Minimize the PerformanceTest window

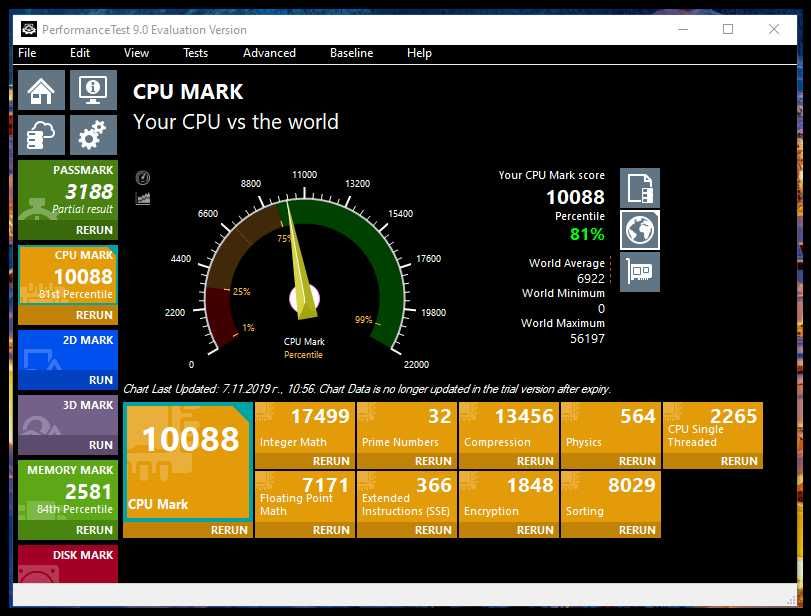click(683, 29)
